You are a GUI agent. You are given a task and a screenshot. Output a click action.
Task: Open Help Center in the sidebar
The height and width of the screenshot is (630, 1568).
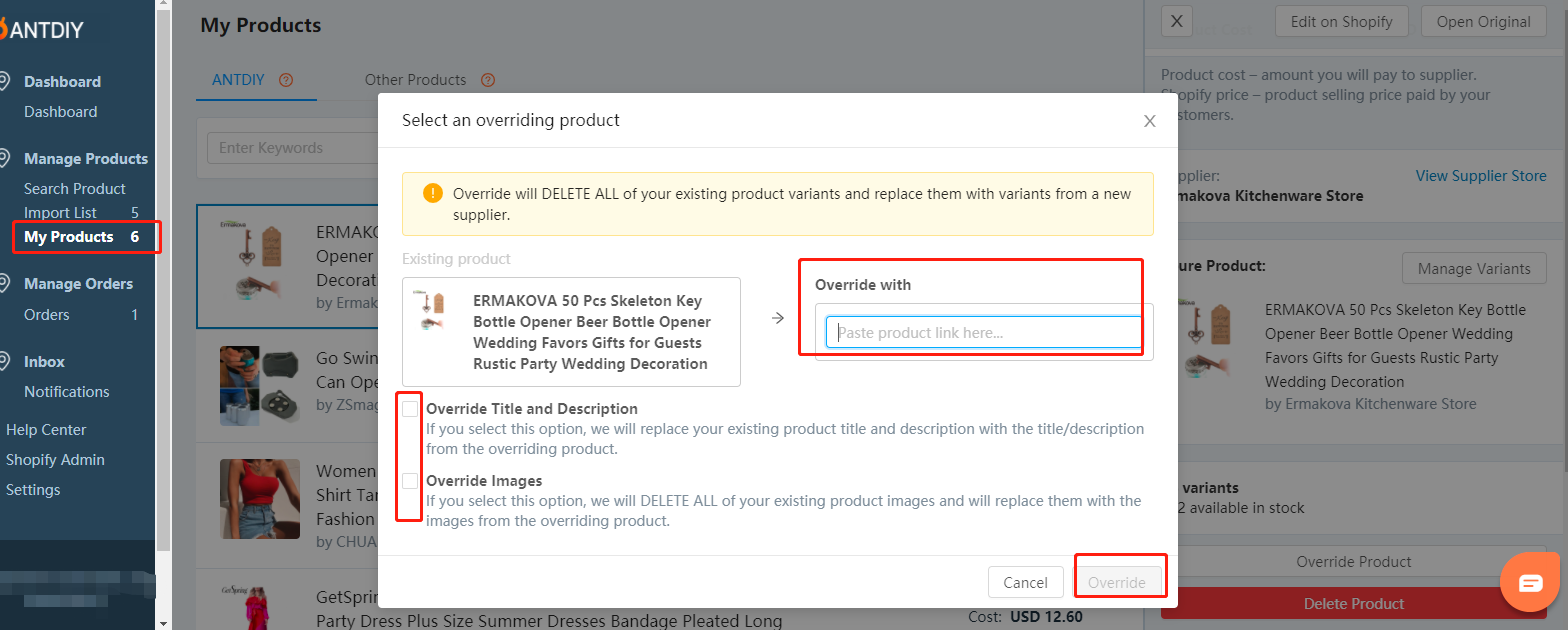(46, 430)
